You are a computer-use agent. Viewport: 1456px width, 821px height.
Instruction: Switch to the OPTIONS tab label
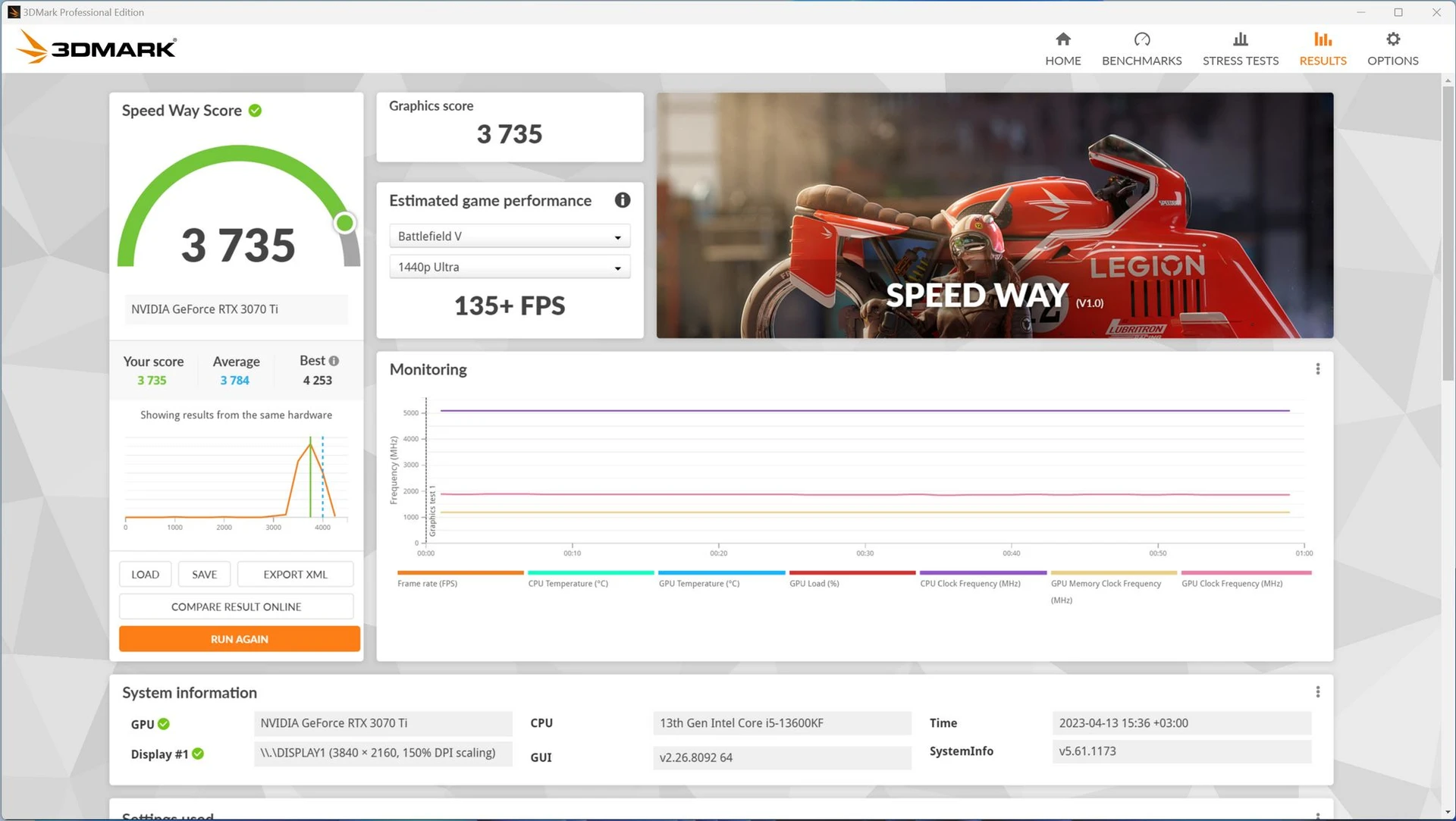(x=1392, y=61)
